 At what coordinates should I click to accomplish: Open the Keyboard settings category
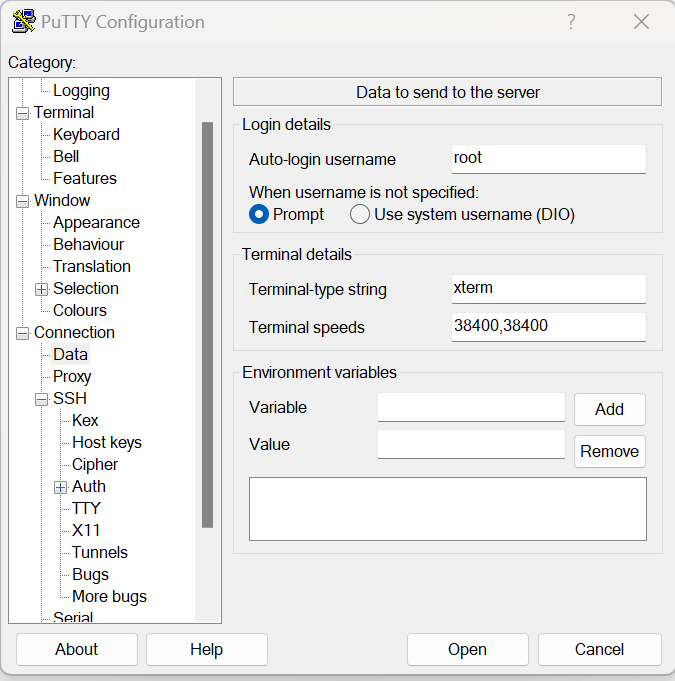86,134
